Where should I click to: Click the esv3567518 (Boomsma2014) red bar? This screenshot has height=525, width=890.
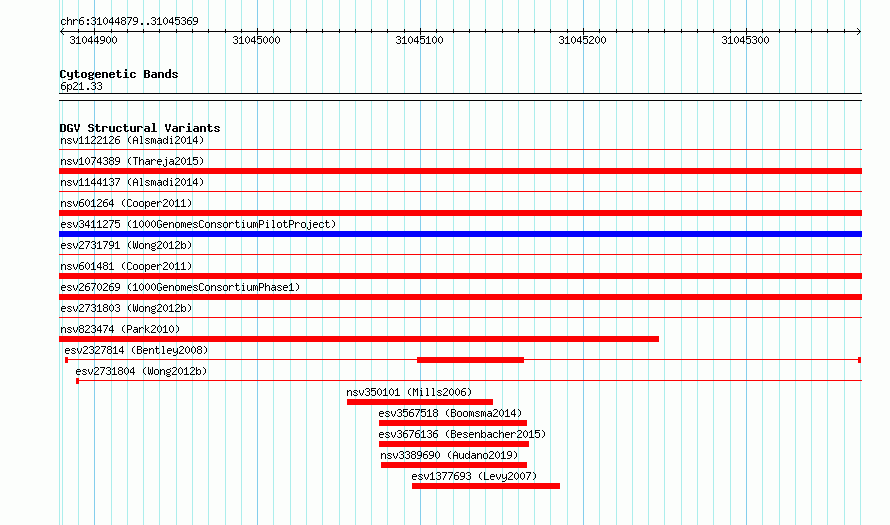[453, 423]
